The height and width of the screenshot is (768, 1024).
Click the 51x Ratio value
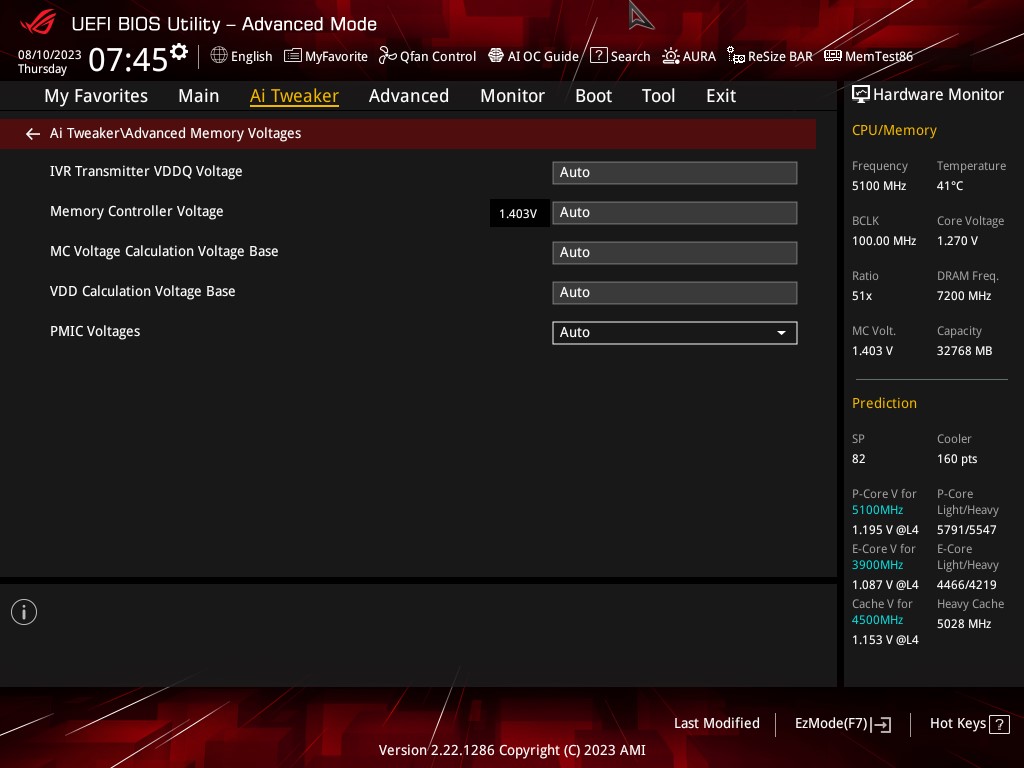pyautogui.click(x=861, y=296)
